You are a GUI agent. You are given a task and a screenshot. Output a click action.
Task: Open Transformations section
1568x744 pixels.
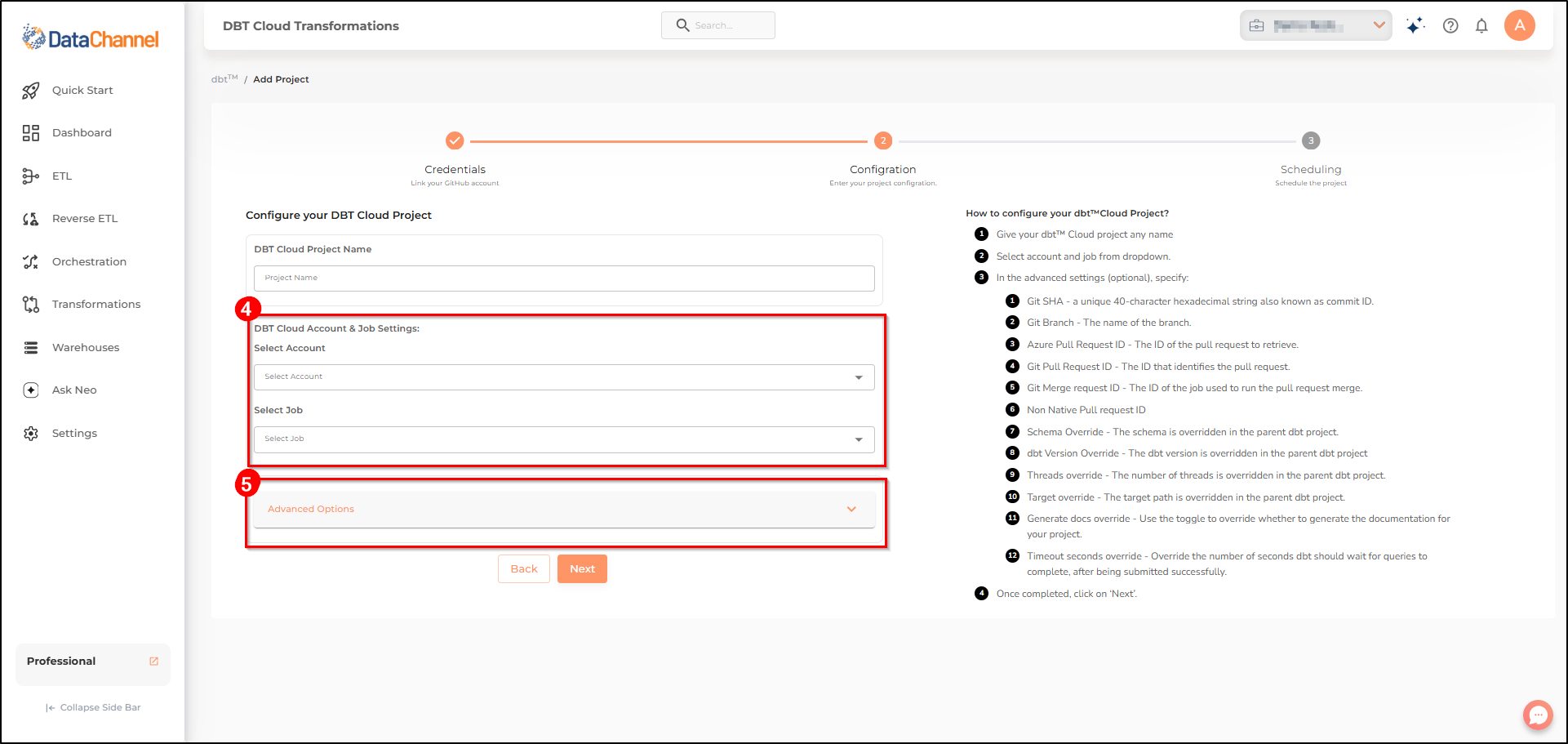pyautogui.click(x=96, y=305)
